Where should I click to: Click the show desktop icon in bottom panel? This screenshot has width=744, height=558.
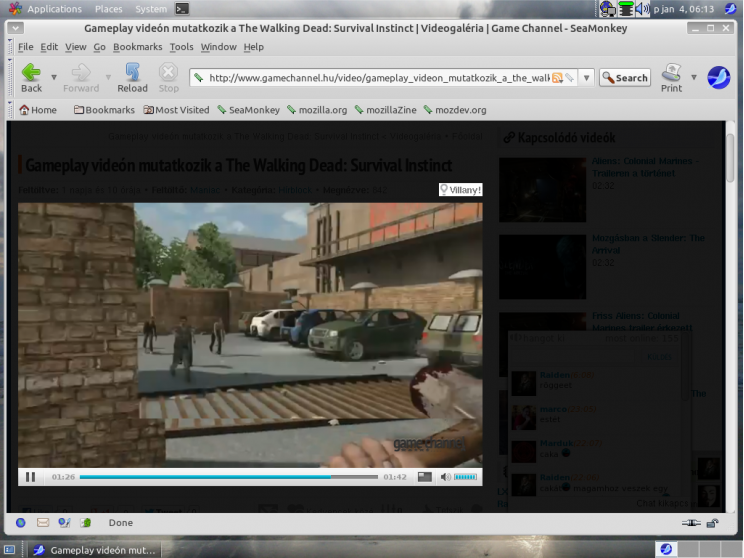(x=9, y=550)
